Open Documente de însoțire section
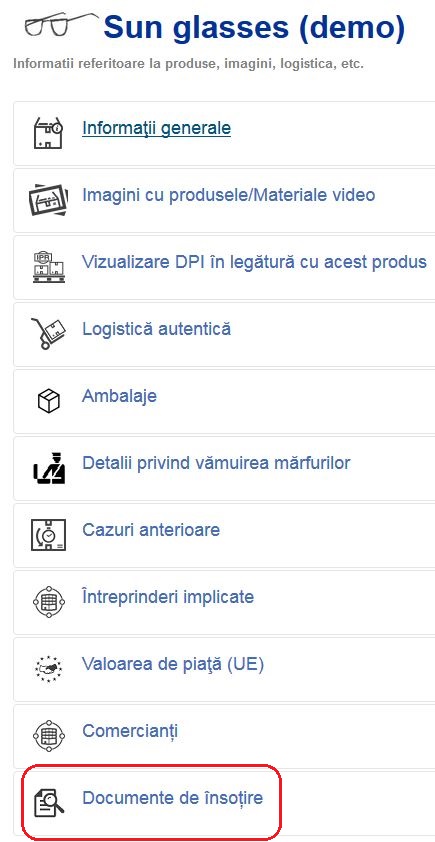This screenshot has height=842, width=435. coord(172,798)
